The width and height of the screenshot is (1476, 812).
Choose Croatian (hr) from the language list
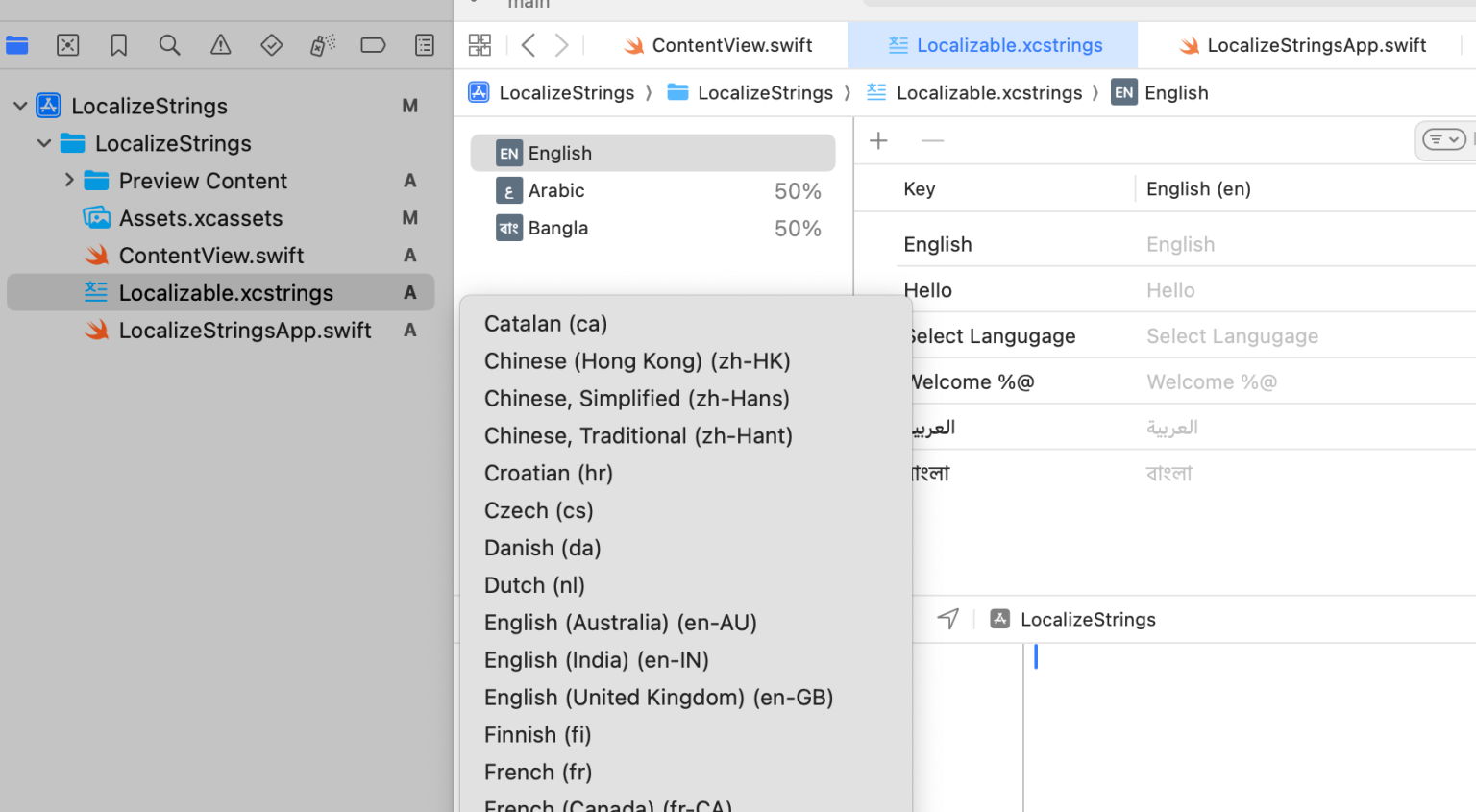[x=548, y=473]
